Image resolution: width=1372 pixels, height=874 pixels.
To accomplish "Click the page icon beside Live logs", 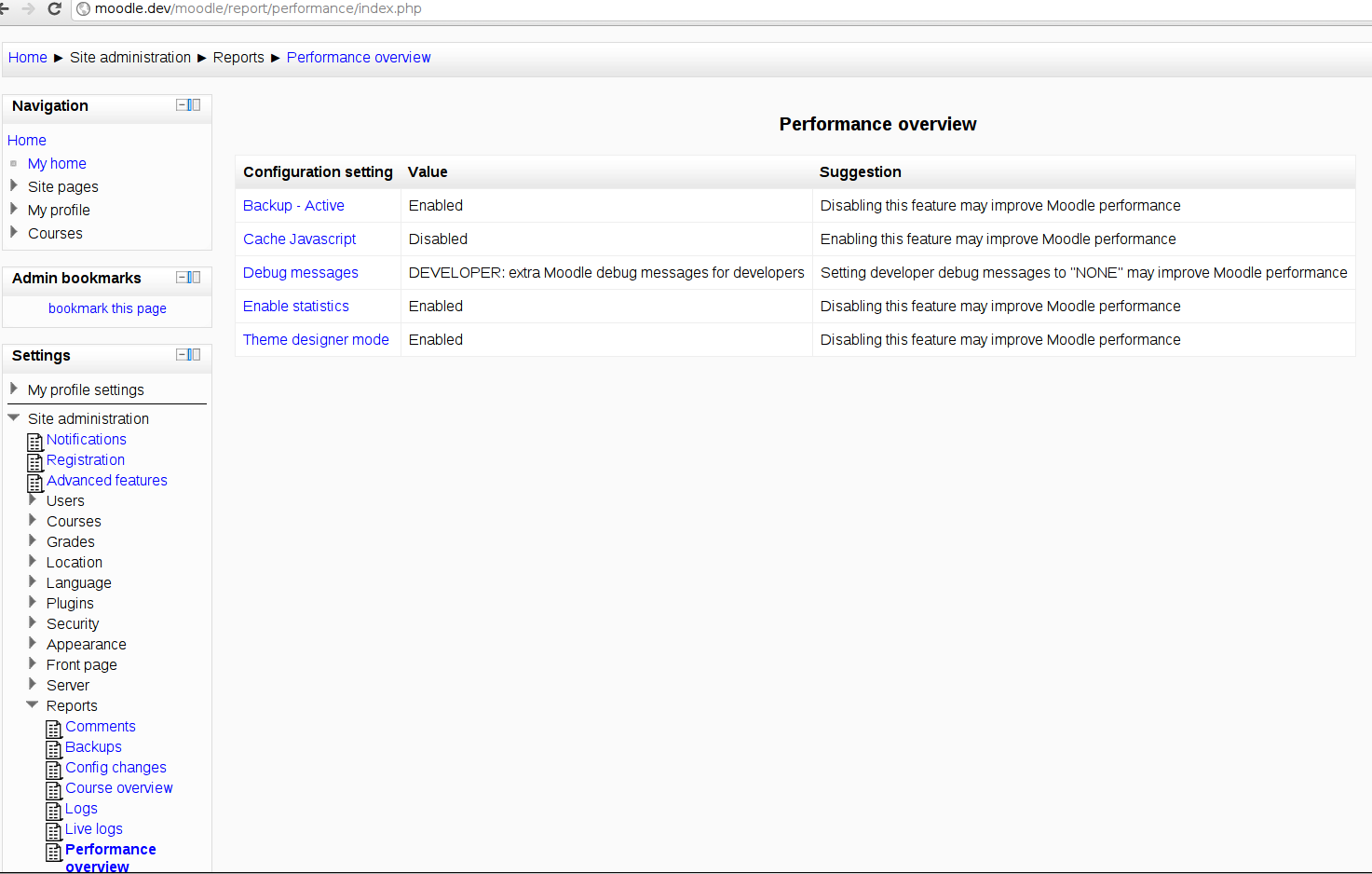I will pyautogui.click(x=54, y=831).
